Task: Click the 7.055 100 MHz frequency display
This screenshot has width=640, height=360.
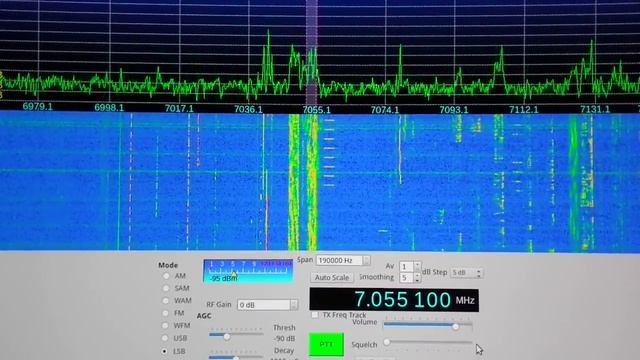Action: tap(394, 300)
